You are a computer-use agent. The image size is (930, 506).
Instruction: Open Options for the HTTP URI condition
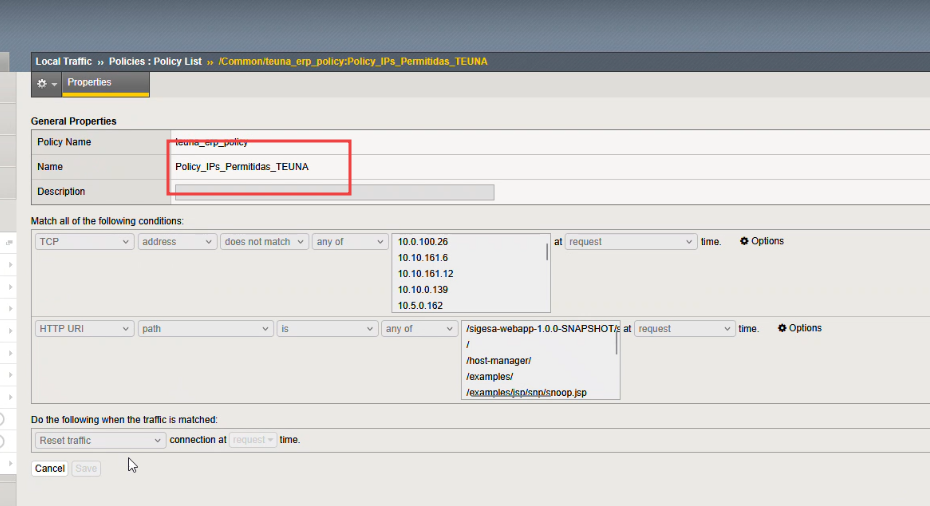[799, 328]
